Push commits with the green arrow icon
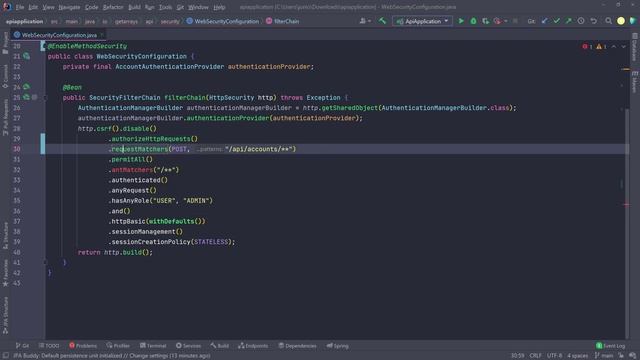Screen dimensions: 640x360 point(569,21)
